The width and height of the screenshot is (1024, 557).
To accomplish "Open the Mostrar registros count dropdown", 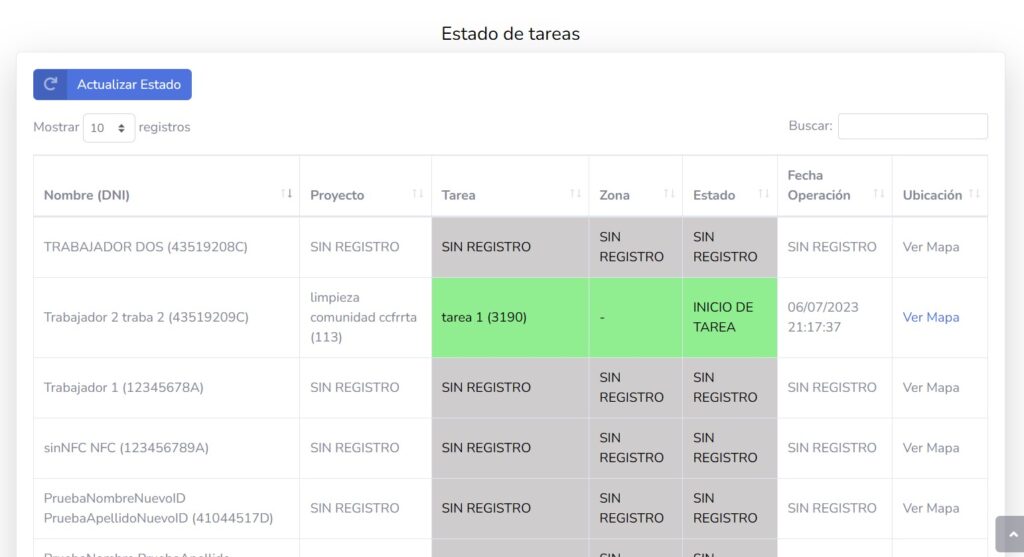I will coord(109,128).
